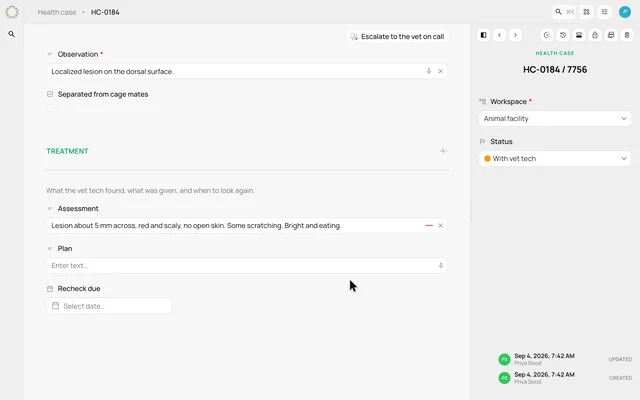Viewport: 640px width, 400px height.
Task: Click the HC-0184 / 7756 title
Action: click(555, 69)
